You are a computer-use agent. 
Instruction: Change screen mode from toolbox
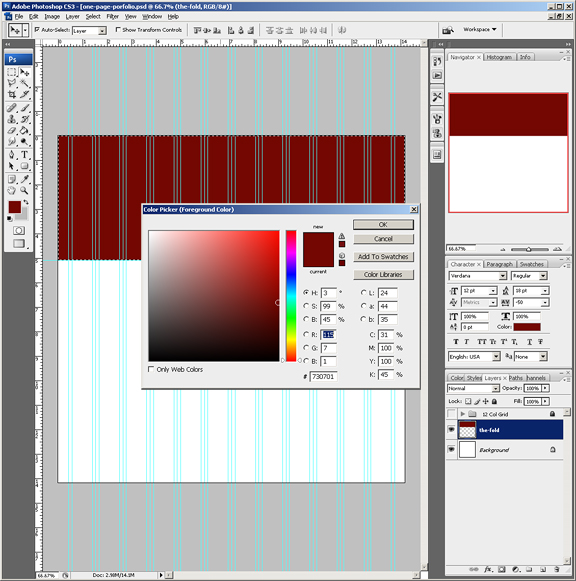point(19,243)
